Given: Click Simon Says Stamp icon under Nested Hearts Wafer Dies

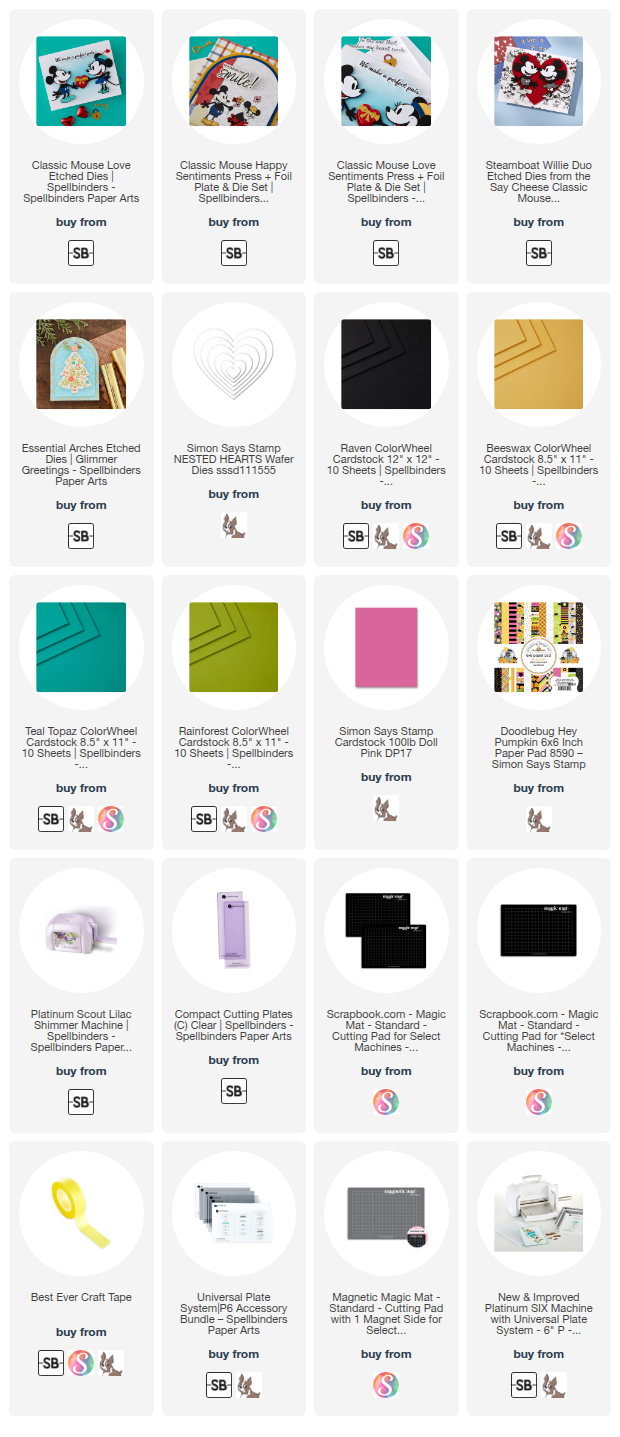Looking at the screenshot, I should point(234,526).
